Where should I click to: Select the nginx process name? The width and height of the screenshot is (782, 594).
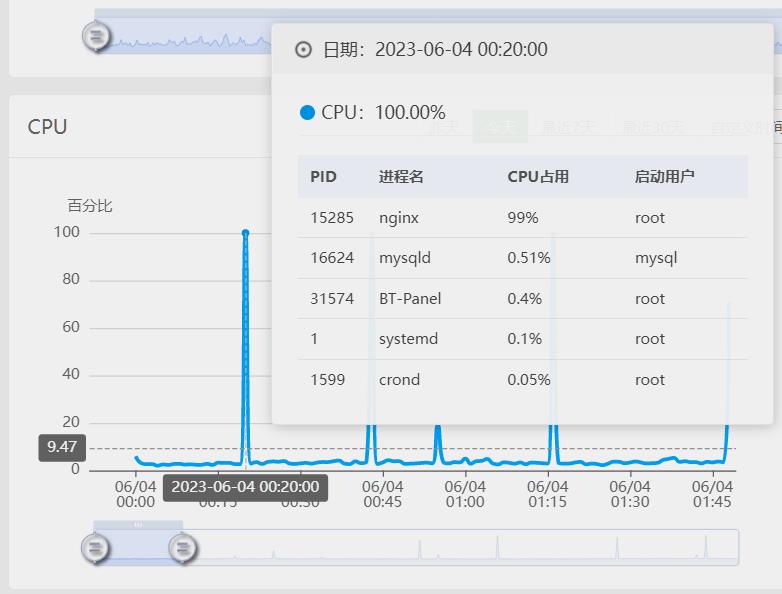click(398, 218)
